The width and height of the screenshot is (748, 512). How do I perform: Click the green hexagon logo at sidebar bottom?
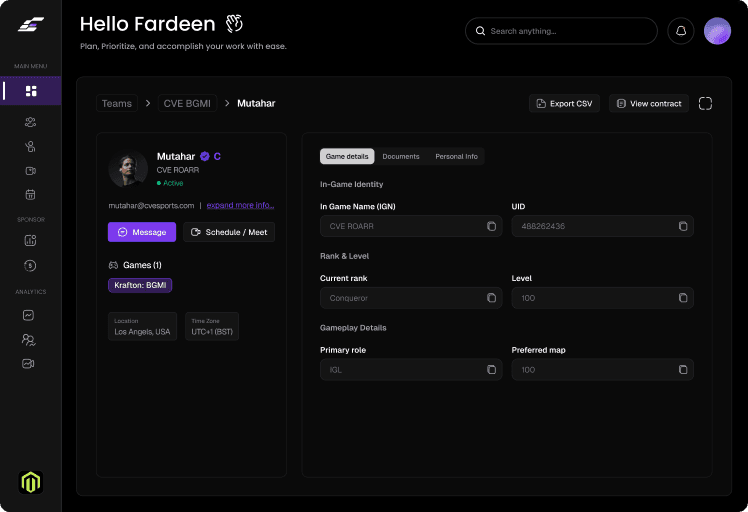point(31,482)
